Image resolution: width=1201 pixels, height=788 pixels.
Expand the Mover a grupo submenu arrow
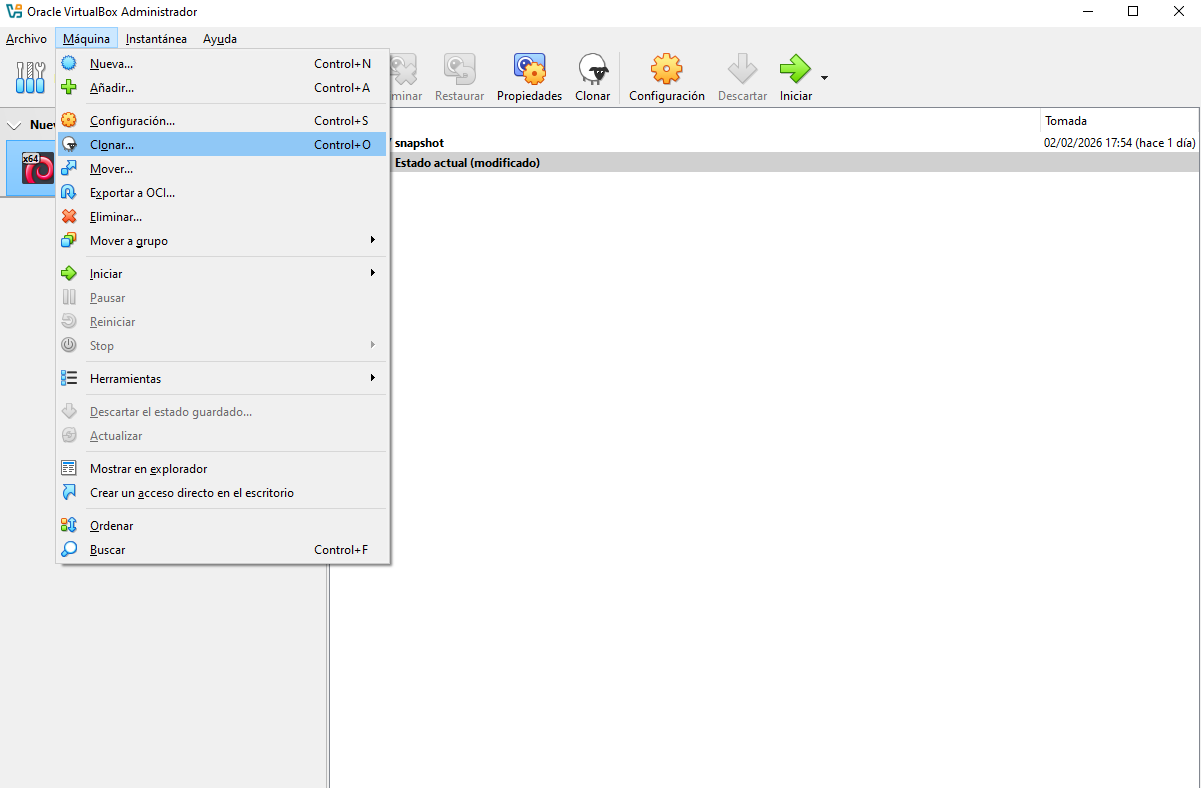372,240
